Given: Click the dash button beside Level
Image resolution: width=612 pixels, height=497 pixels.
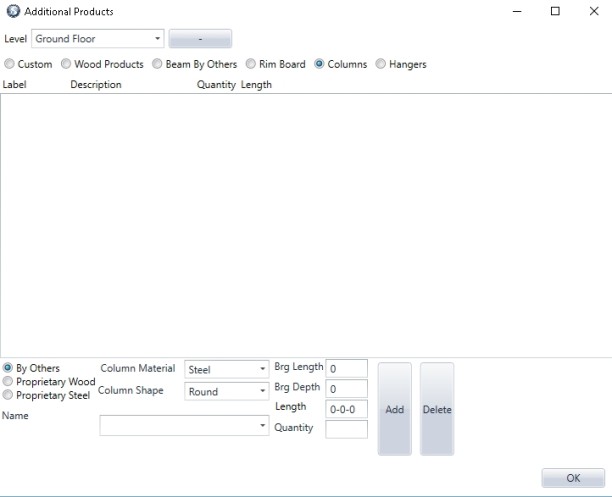Looking at the screenshot, I should pos(200,39).
